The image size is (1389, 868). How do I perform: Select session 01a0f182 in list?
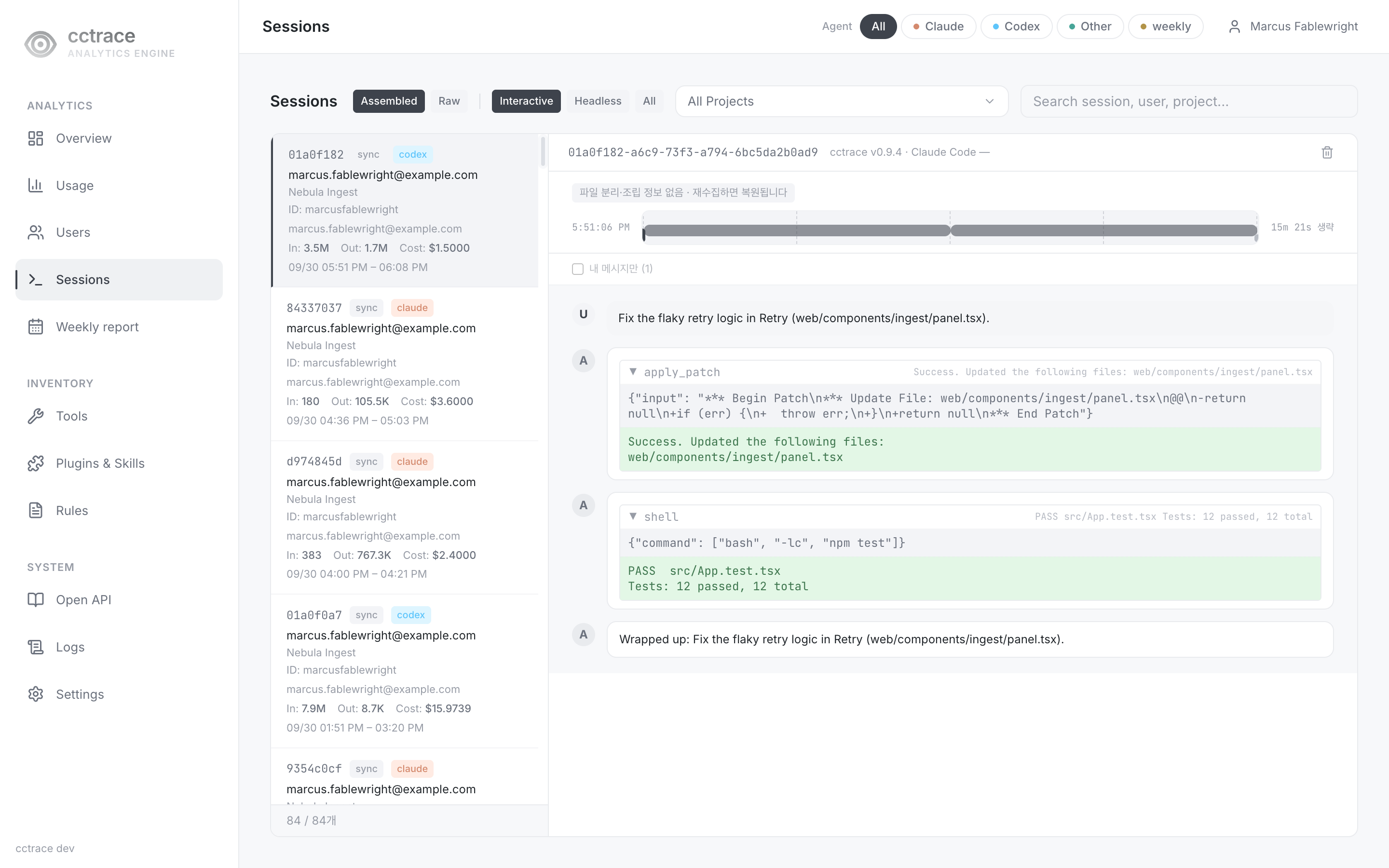(x=405, y=211)
